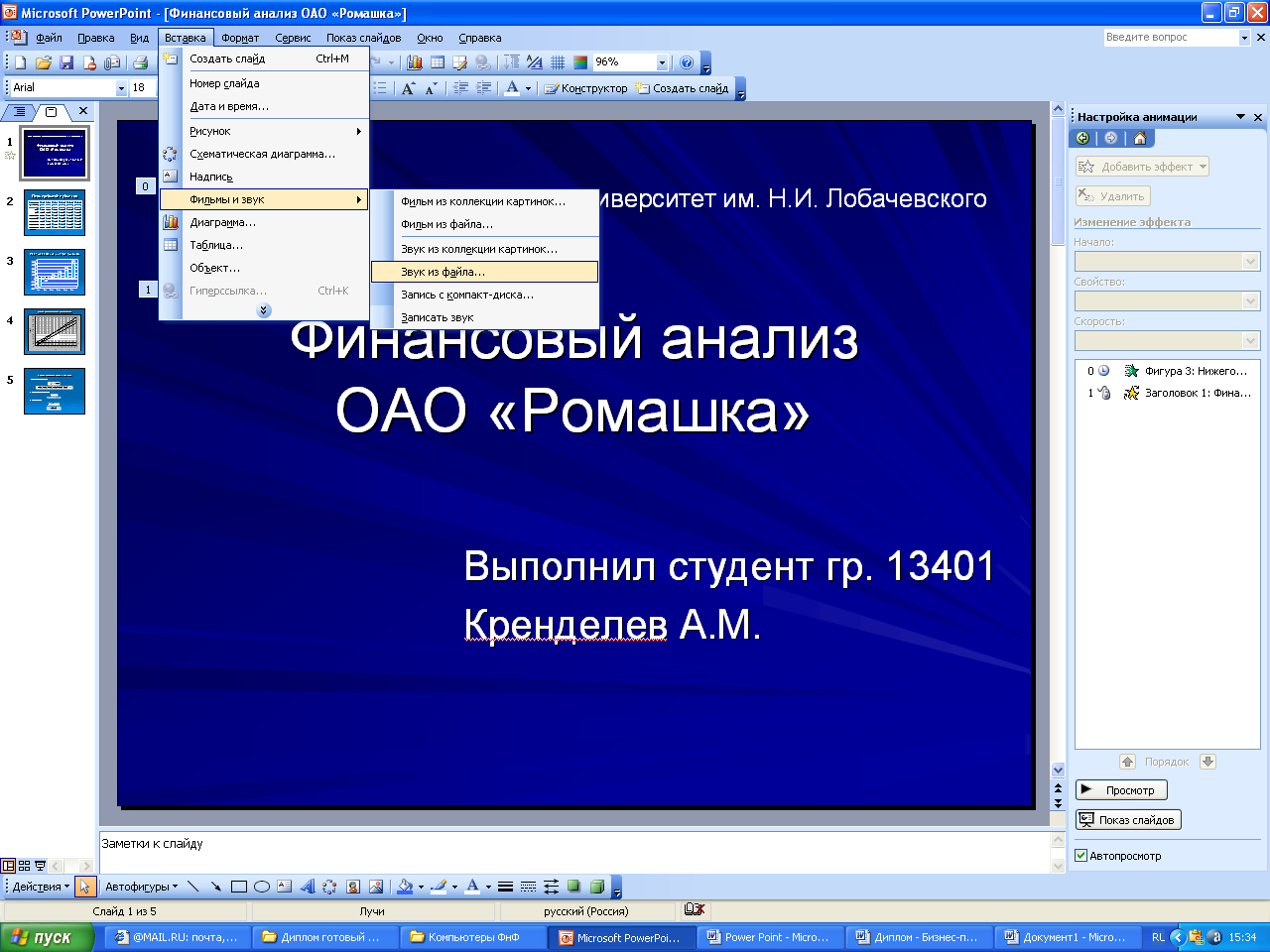Toggle the Автопросмотр checkbox

point(1081,856)
